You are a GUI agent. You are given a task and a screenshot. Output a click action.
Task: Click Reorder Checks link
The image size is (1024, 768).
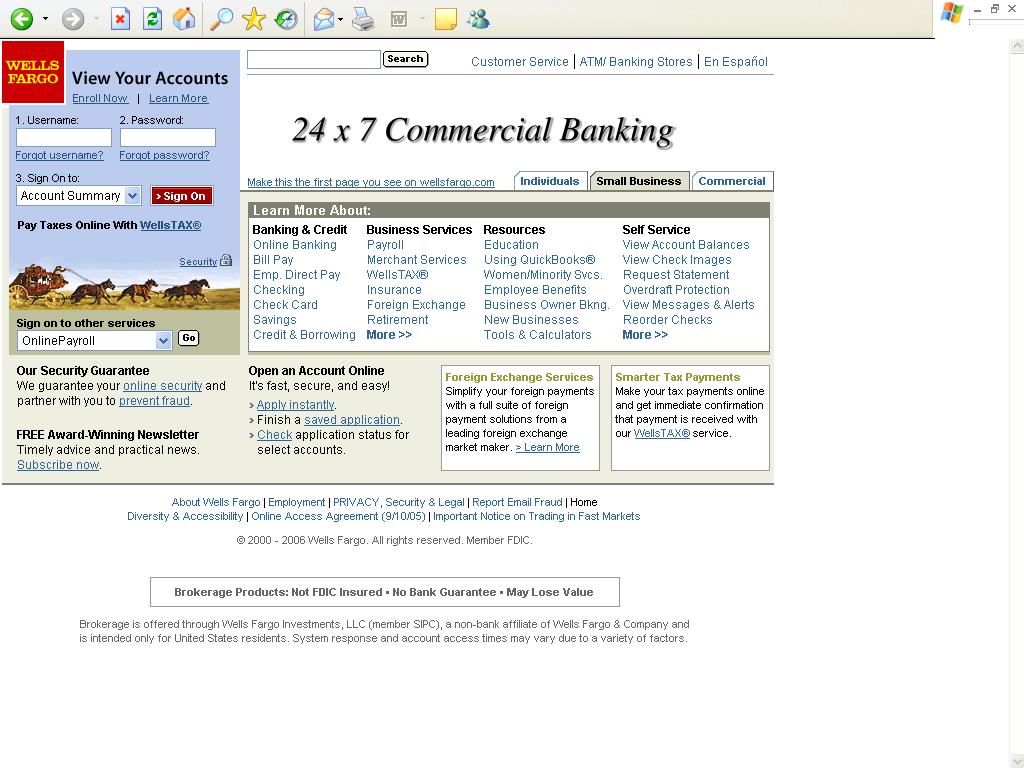tap(667, 319)
